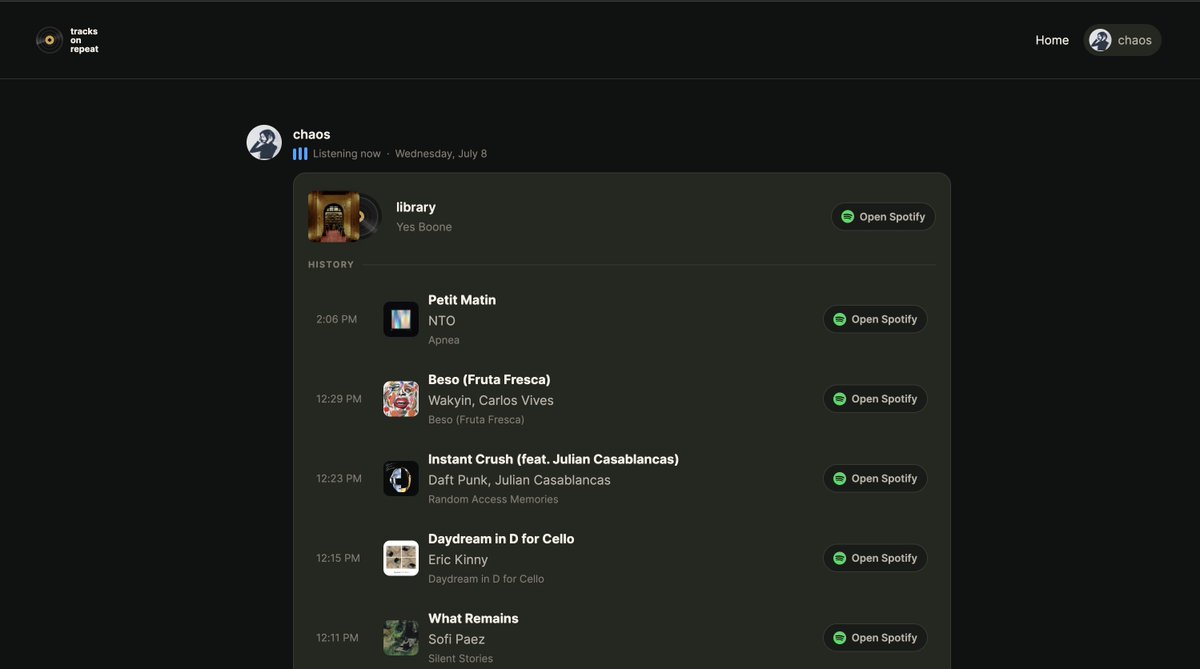1200x669 pixels.
Task: Click Wakyin, Carlos Vives artist text
Action: (x=491, y=400)
